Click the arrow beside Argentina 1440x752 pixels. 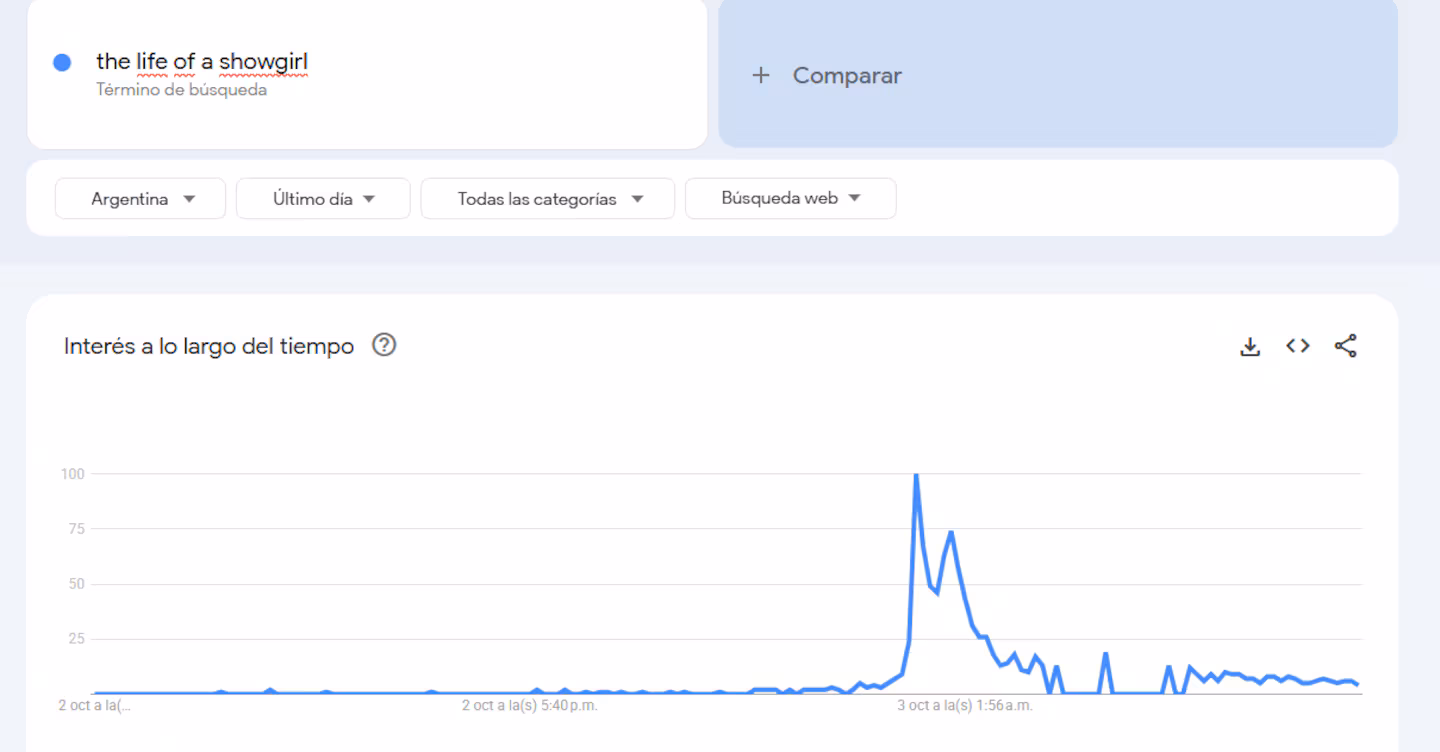tap(189, 199)
